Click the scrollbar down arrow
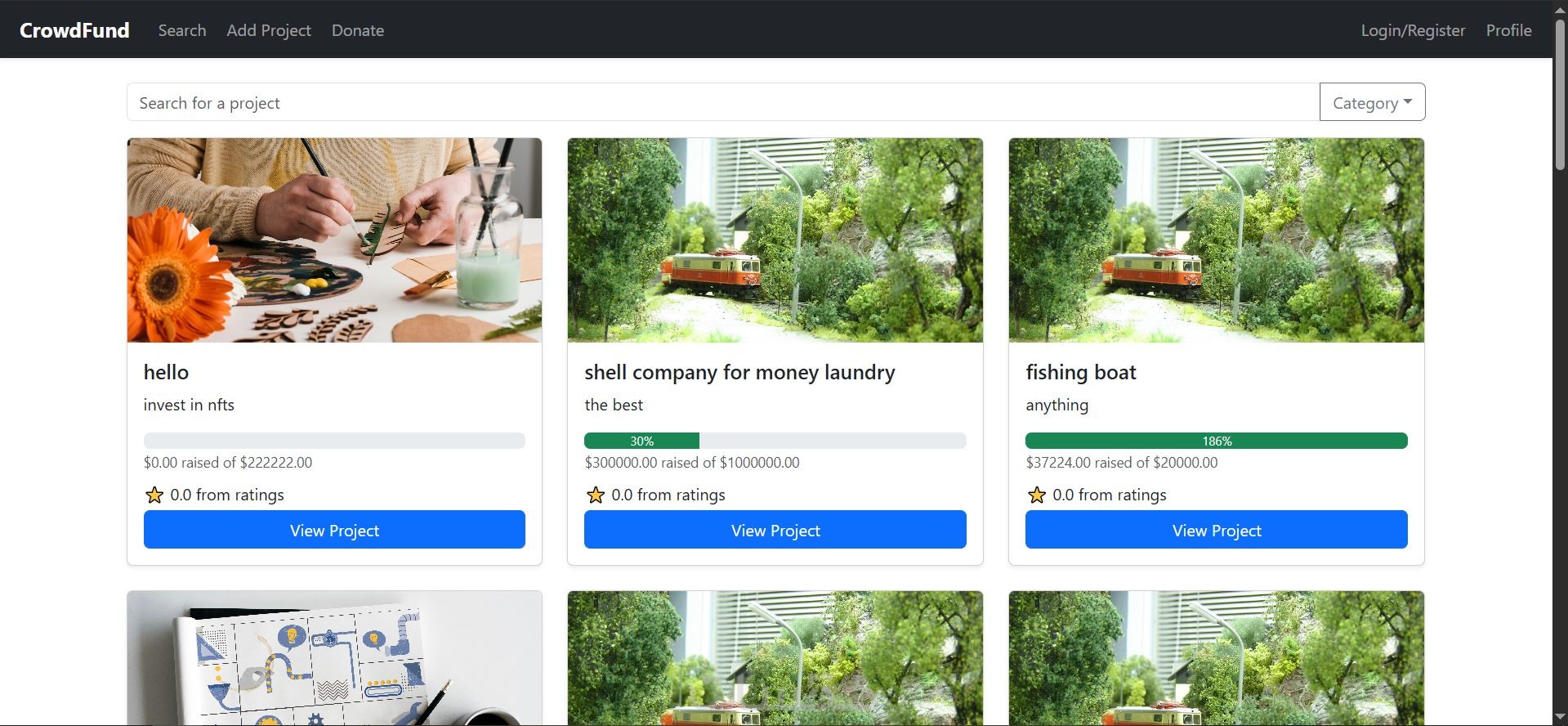 (x=1560, y=718)
